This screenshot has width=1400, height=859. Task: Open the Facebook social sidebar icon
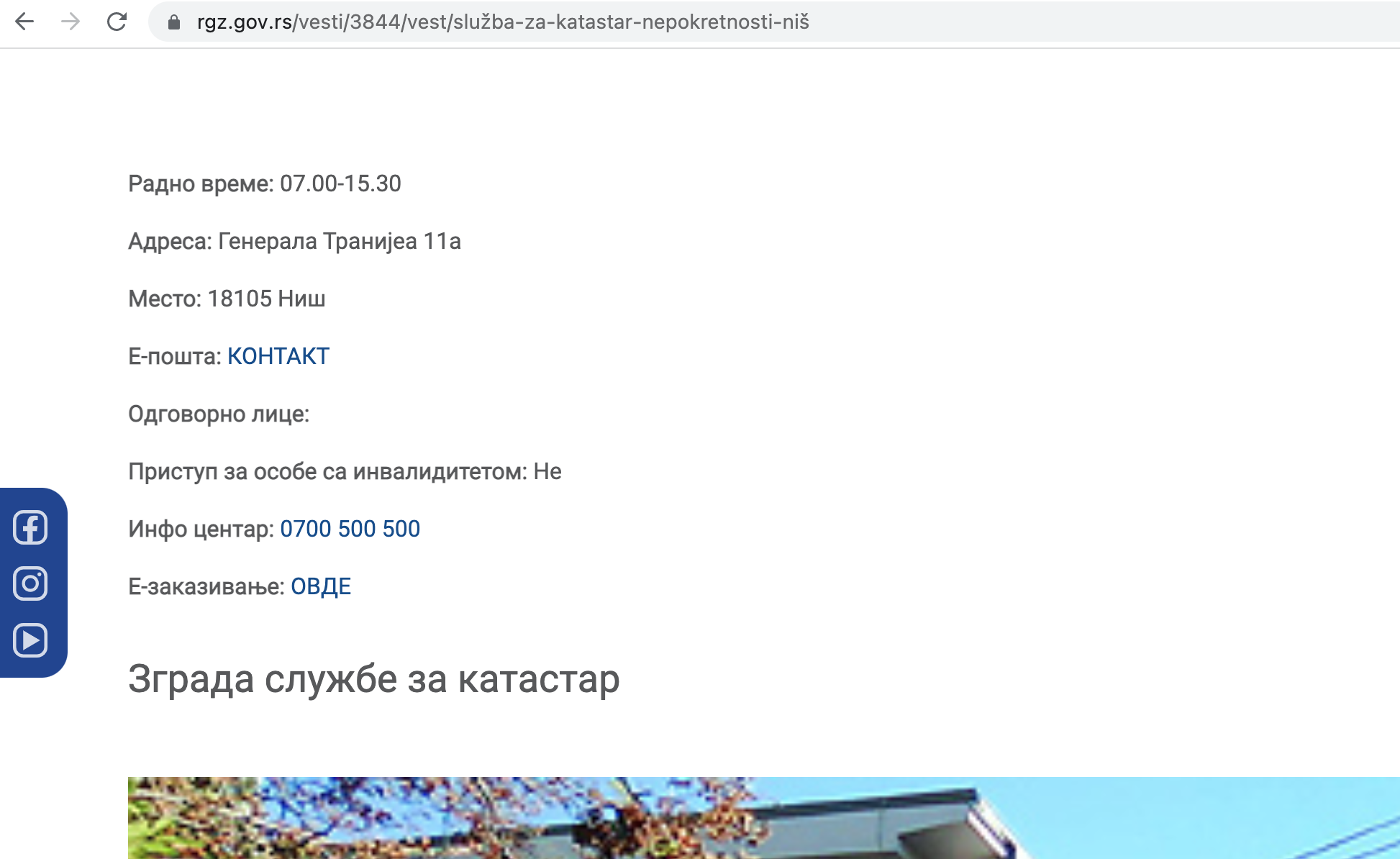pos(29,529)
